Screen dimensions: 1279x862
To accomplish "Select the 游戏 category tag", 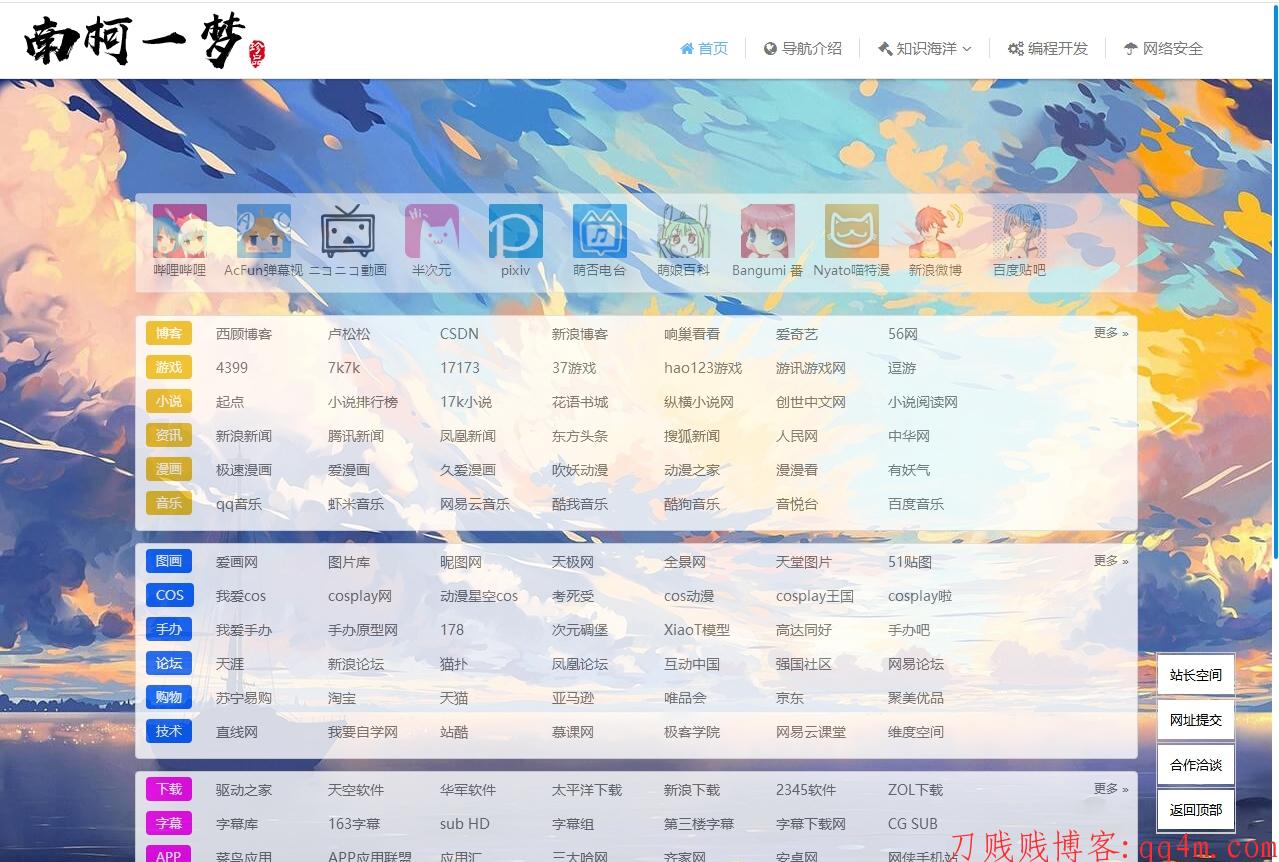I will (x=169, y=368).
